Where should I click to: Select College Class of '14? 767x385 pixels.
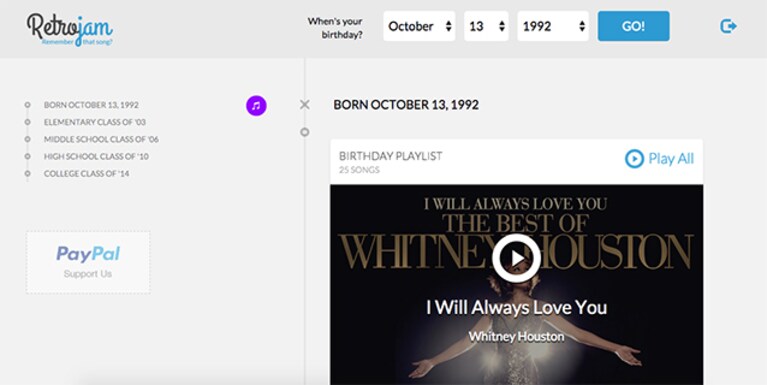point(87,173)
